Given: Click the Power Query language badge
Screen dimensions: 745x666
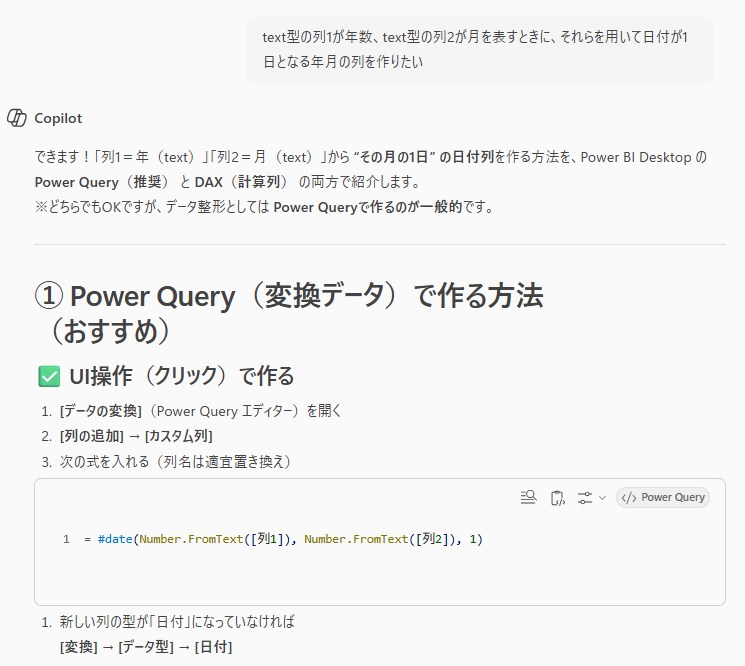Looking at the screenshot, I should click(x=663, y=497).
